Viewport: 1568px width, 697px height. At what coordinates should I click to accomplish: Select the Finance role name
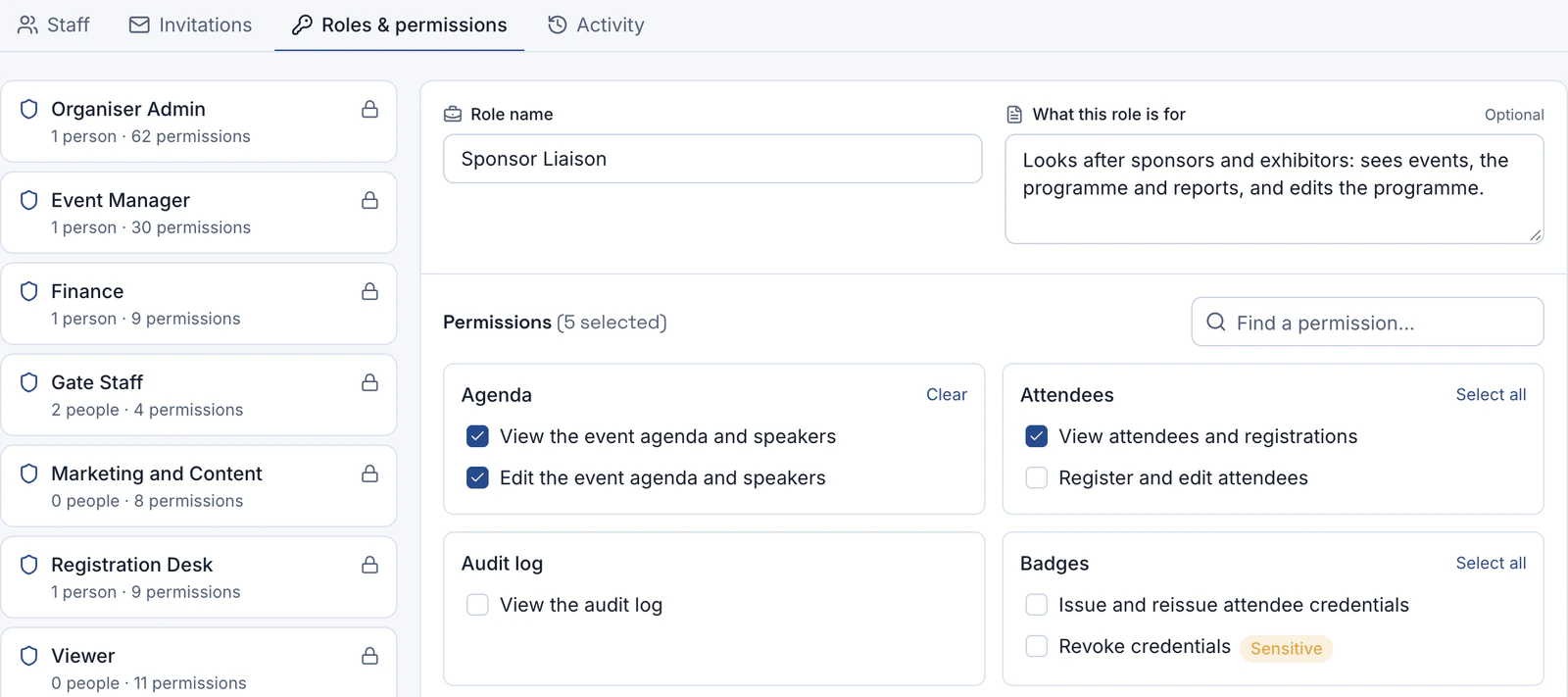[87, 291]
